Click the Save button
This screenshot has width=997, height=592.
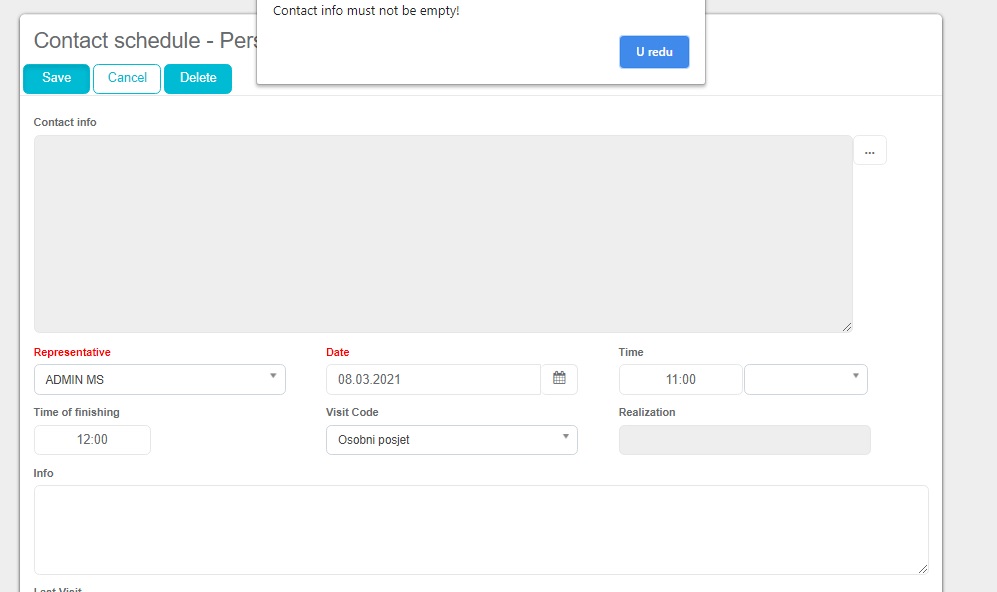[56, 78]
